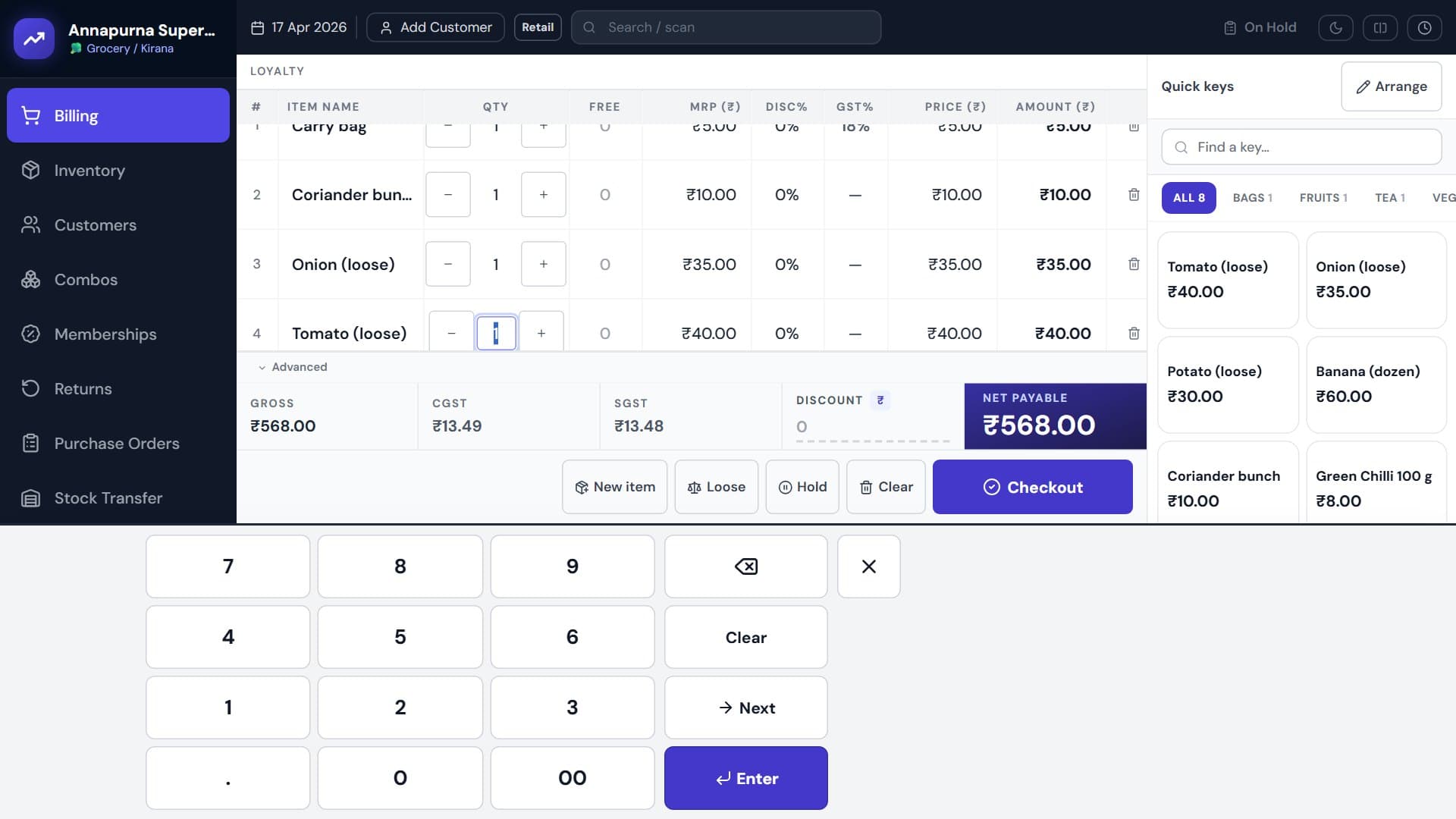Open the Inventory section
This screenshot has width=1456, height=819.
point(118,170)
